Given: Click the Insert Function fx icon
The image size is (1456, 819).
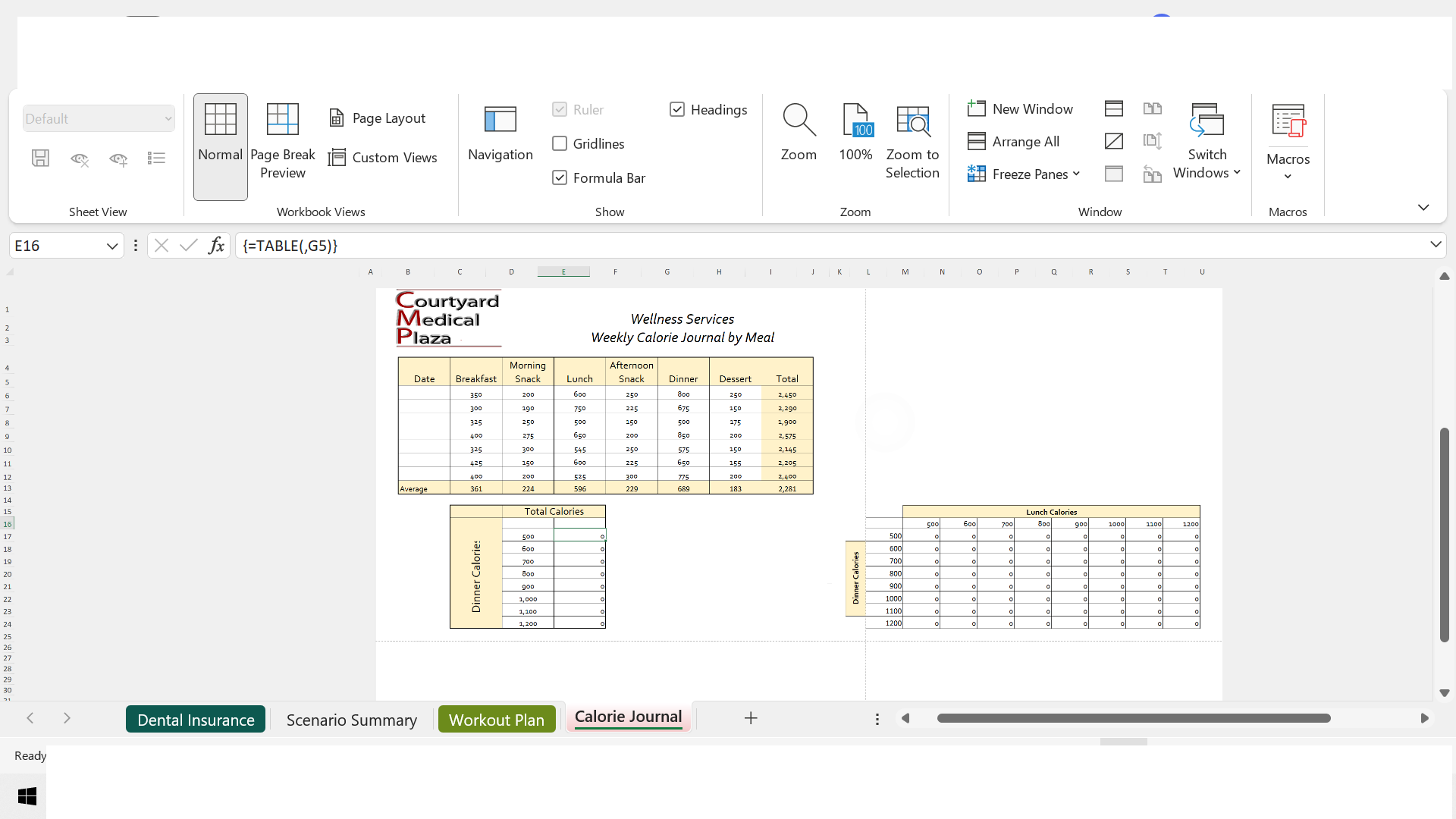Looking at the screenshot, I should click(216, 246).
